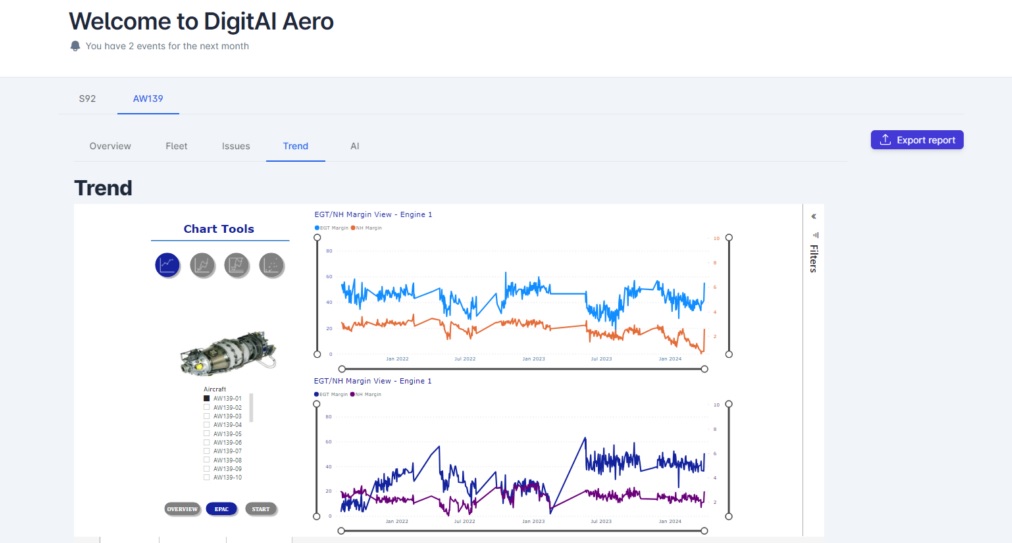Click the blue EPAC pill button

pos(221,509)
